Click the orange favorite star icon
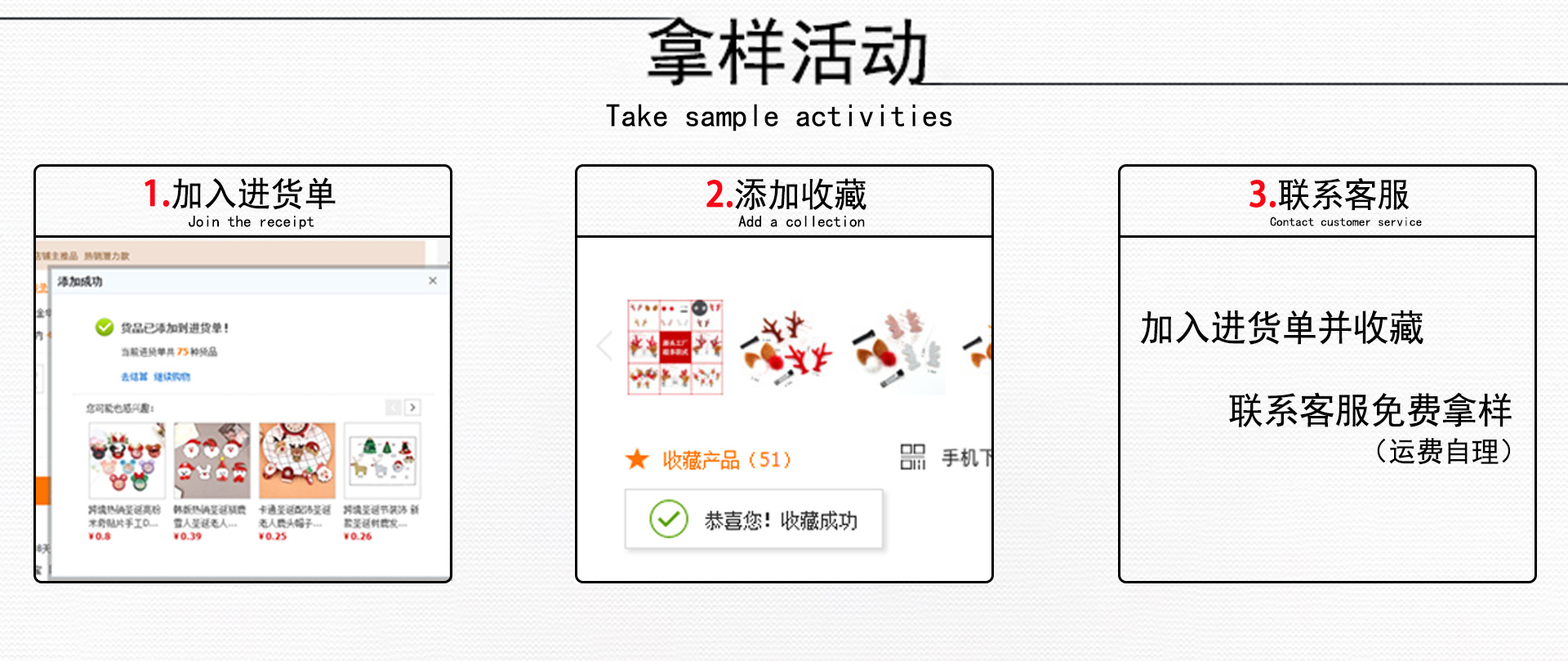The image size is (1568, 661). [637, 459]
